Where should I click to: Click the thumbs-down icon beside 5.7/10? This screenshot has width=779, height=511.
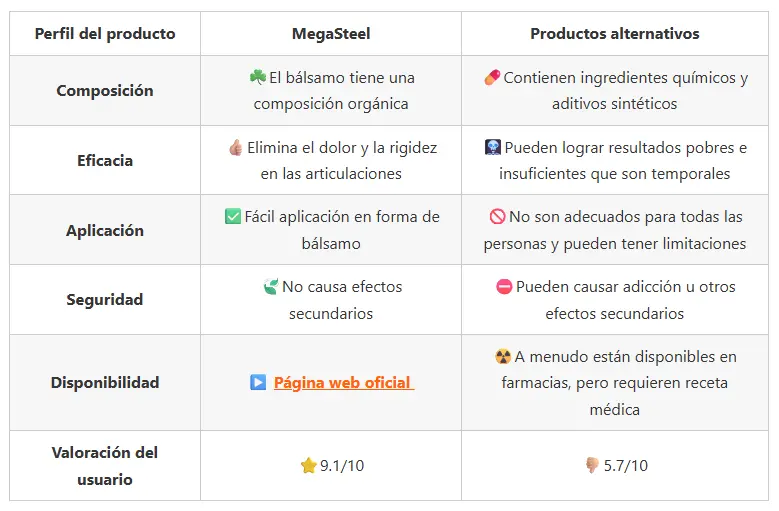(591, 465)
